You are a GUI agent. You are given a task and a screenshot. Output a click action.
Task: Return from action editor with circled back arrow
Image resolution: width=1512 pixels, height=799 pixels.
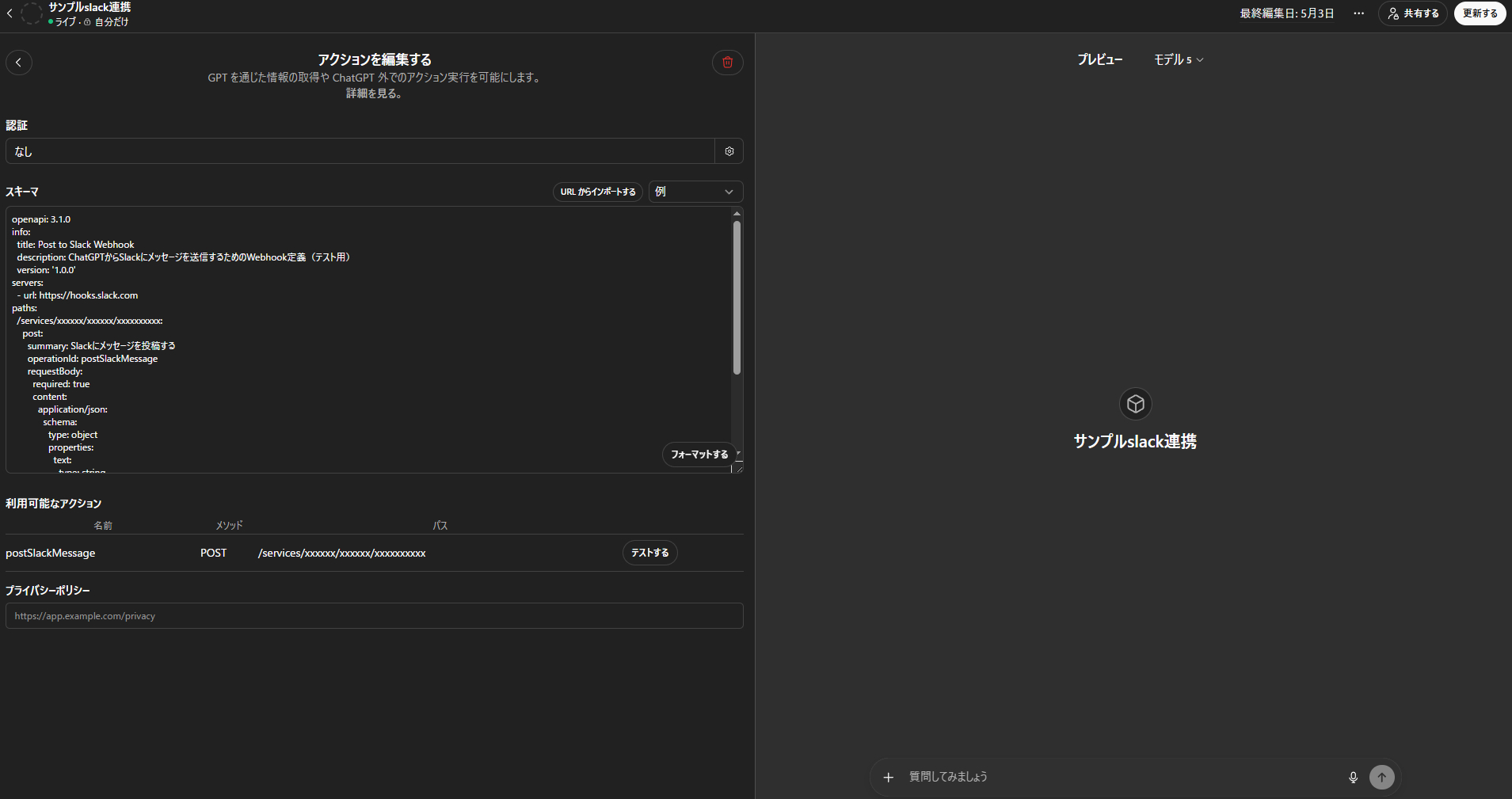click(19, 63)
